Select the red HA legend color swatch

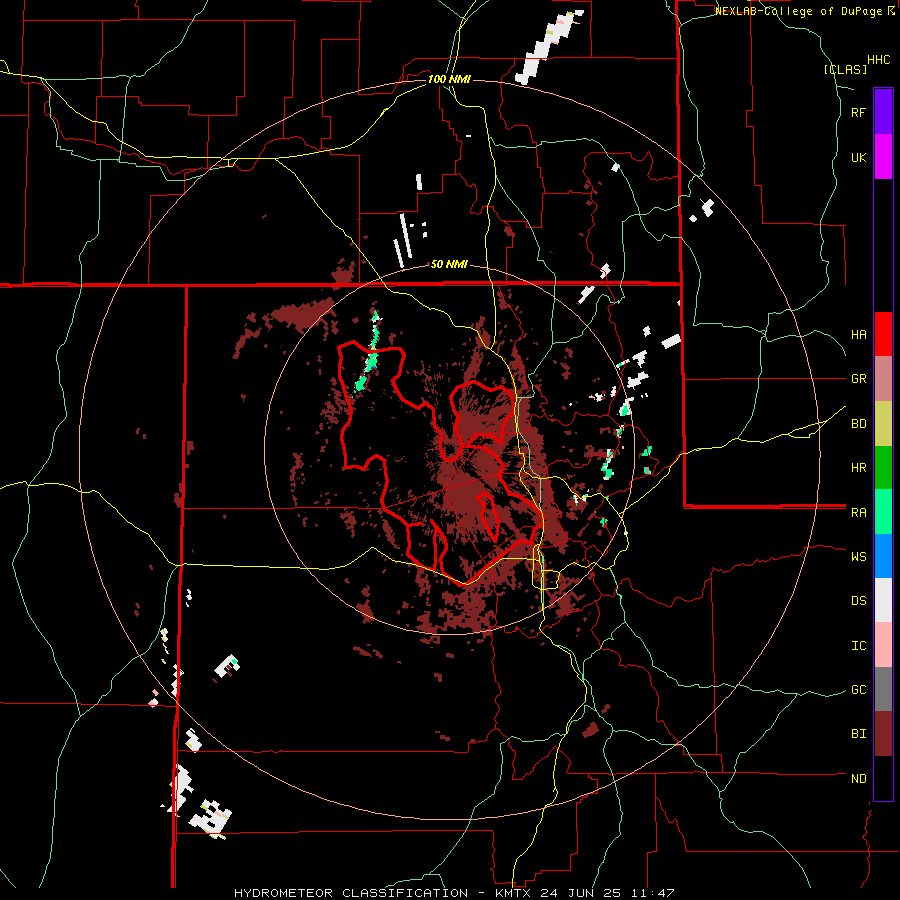click(x=883, y=334)
